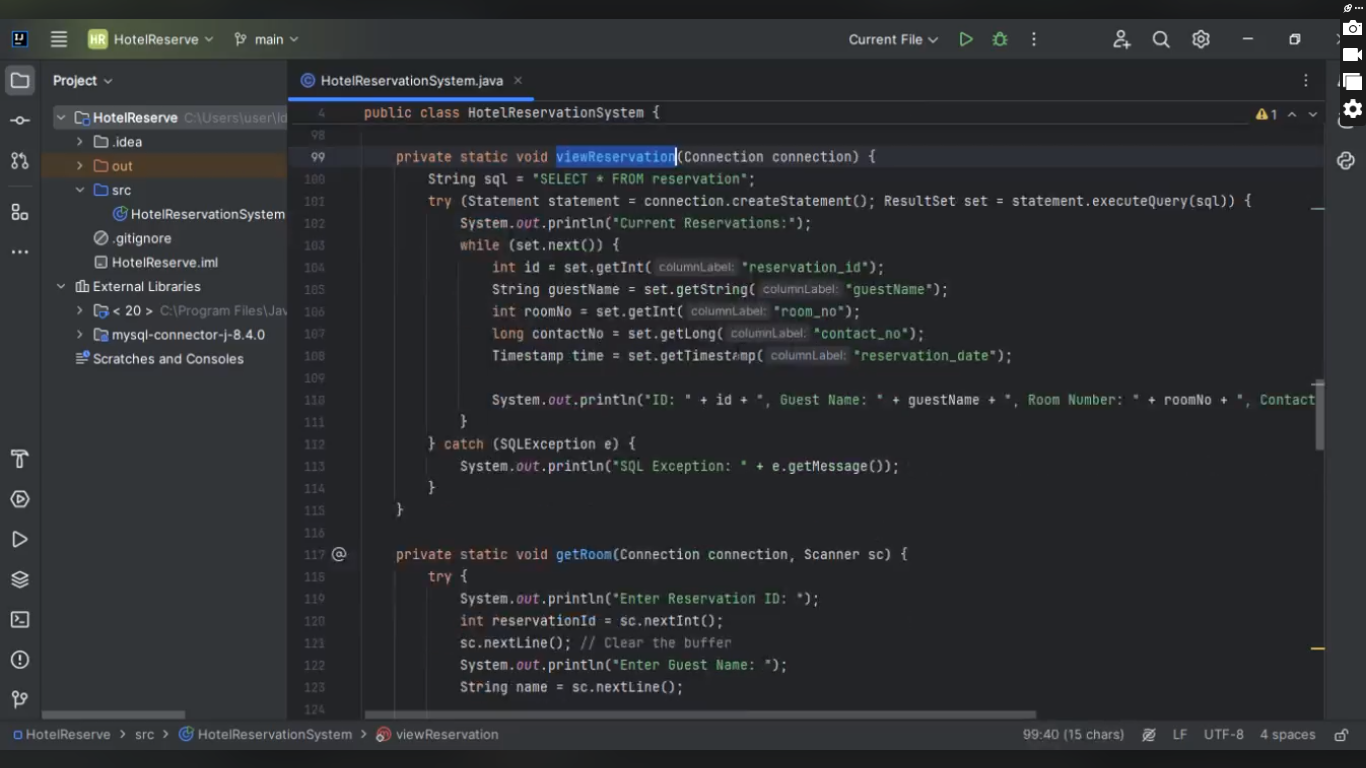Image resolution: width=1366 pixels, height=768 pixels.
Task: Open run toolbar more actions menu
Action: click(x=1034, y=39)
